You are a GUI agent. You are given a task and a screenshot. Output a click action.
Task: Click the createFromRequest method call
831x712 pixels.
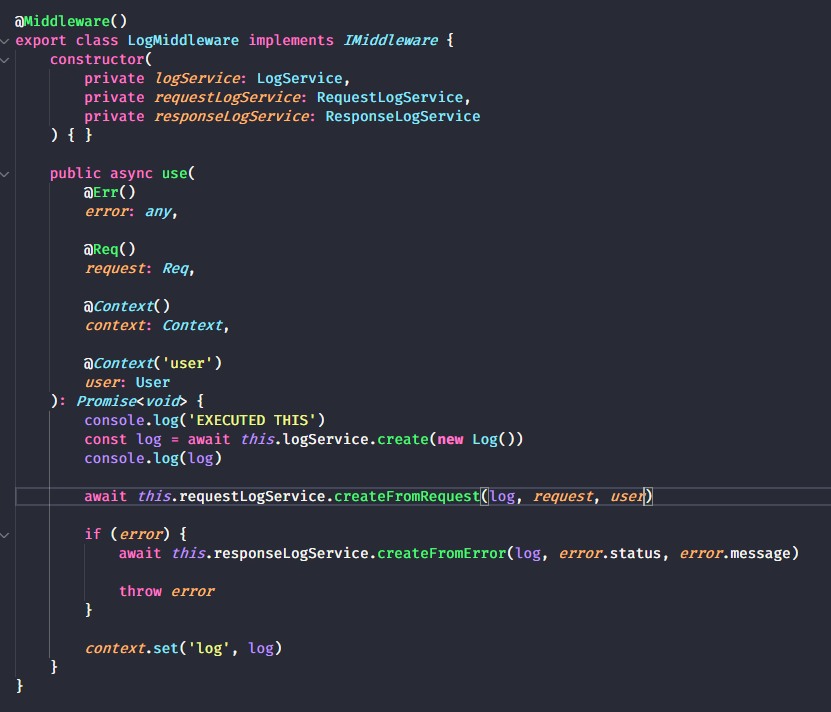405,496
